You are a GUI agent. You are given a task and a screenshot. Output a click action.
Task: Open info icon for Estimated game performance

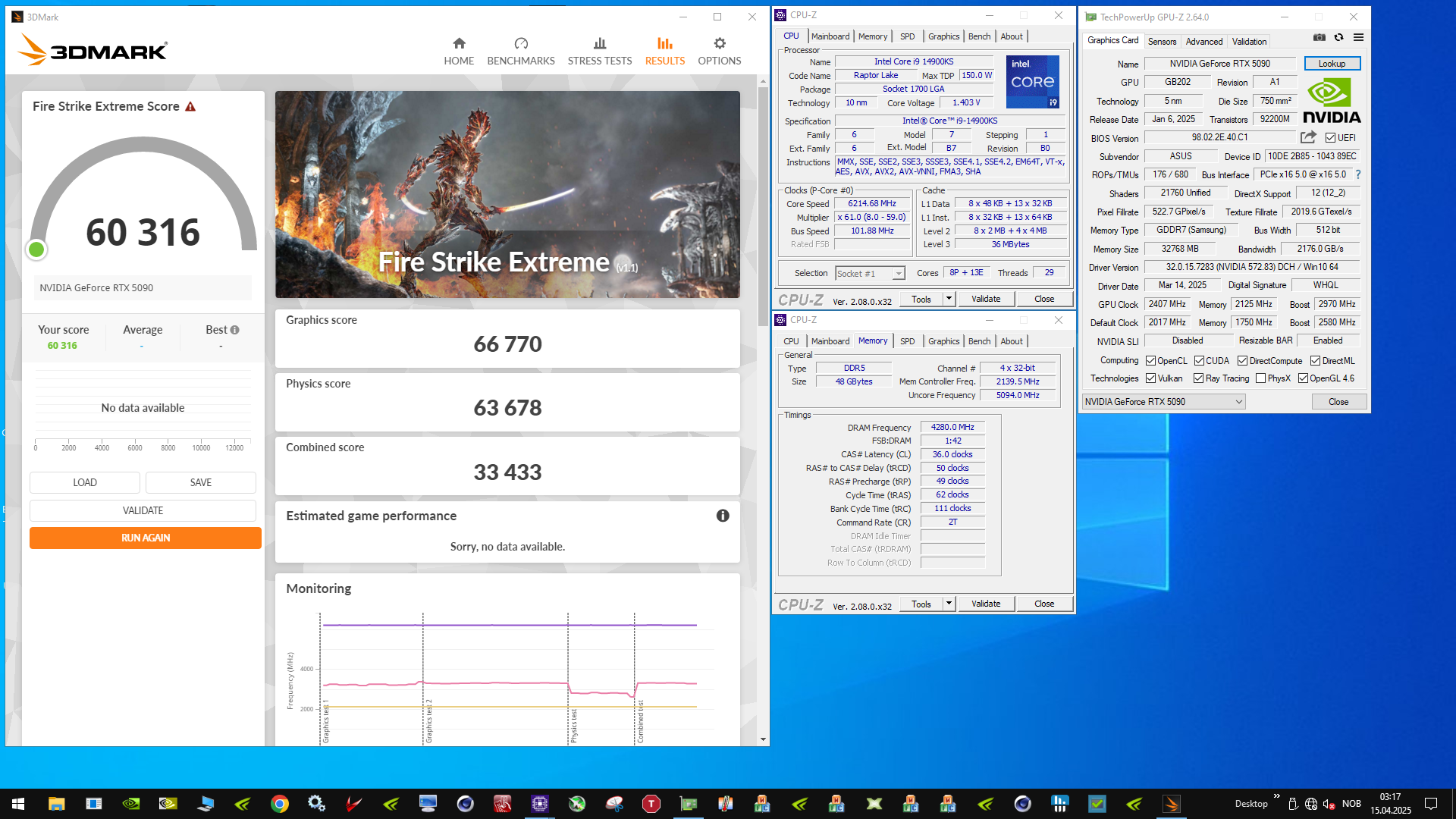click(723, 516)
